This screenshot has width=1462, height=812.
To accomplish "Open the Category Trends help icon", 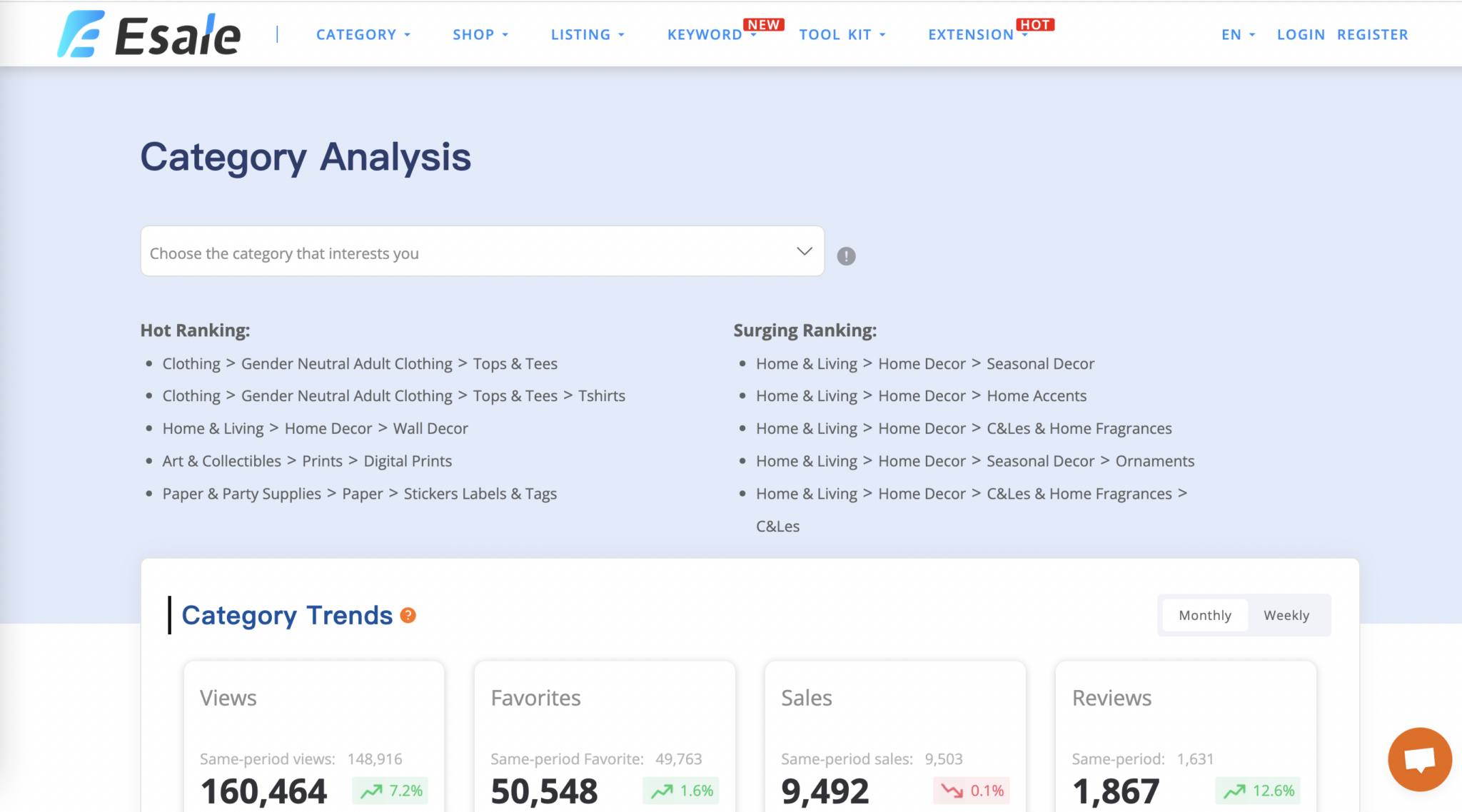I will [407, 615].
